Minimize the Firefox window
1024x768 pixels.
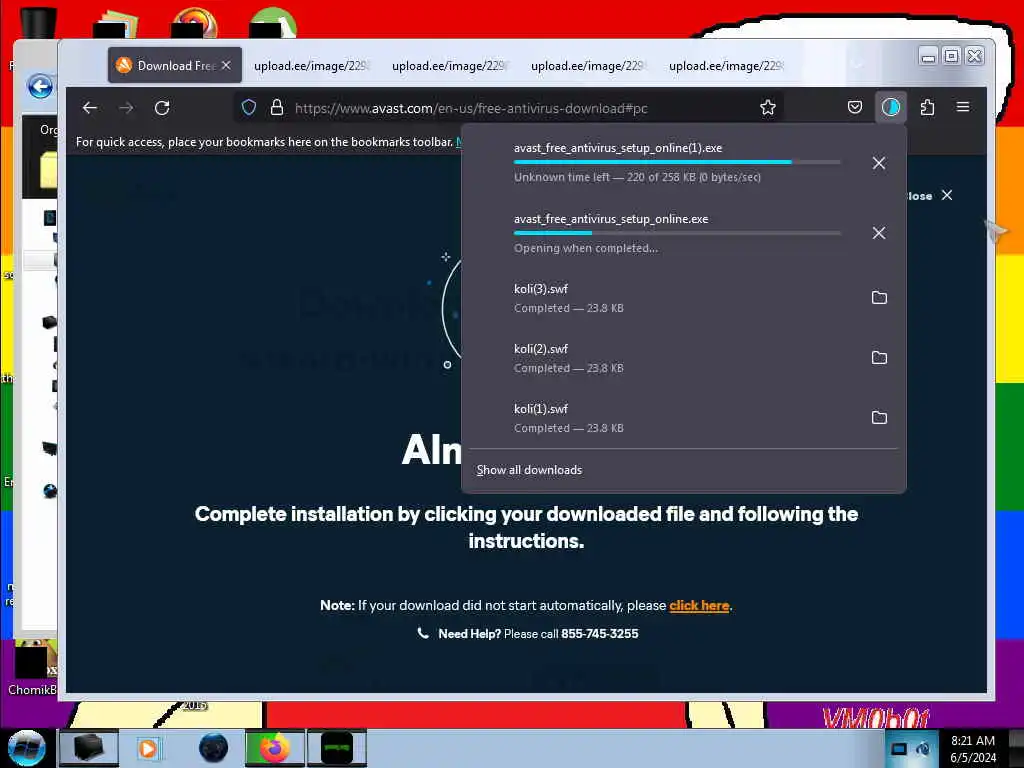tap(927, 56)
